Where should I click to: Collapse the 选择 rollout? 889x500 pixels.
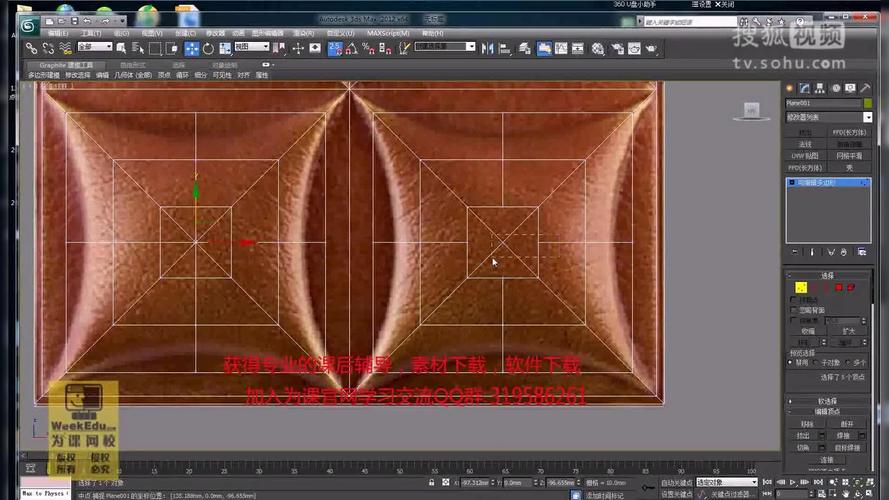pyautogui.click(x=828, y=276)
